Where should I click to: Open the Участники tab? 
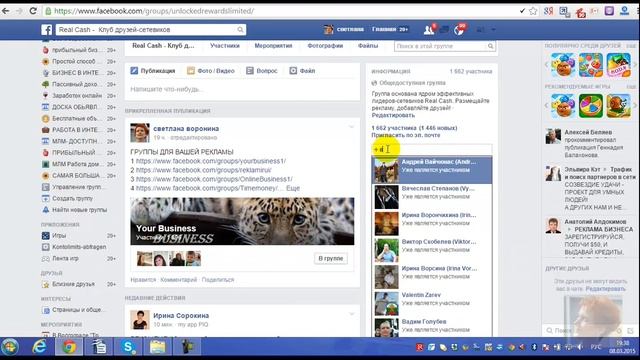225,46
